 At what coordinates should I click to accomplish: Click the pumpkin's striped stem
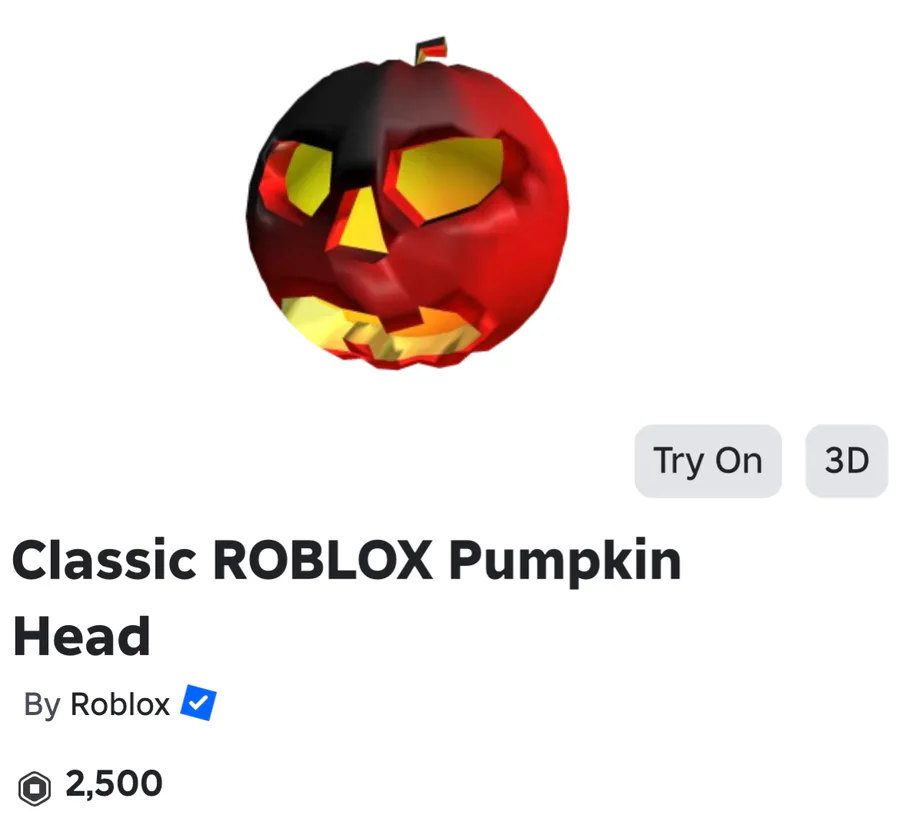click(x=431, y=51)
